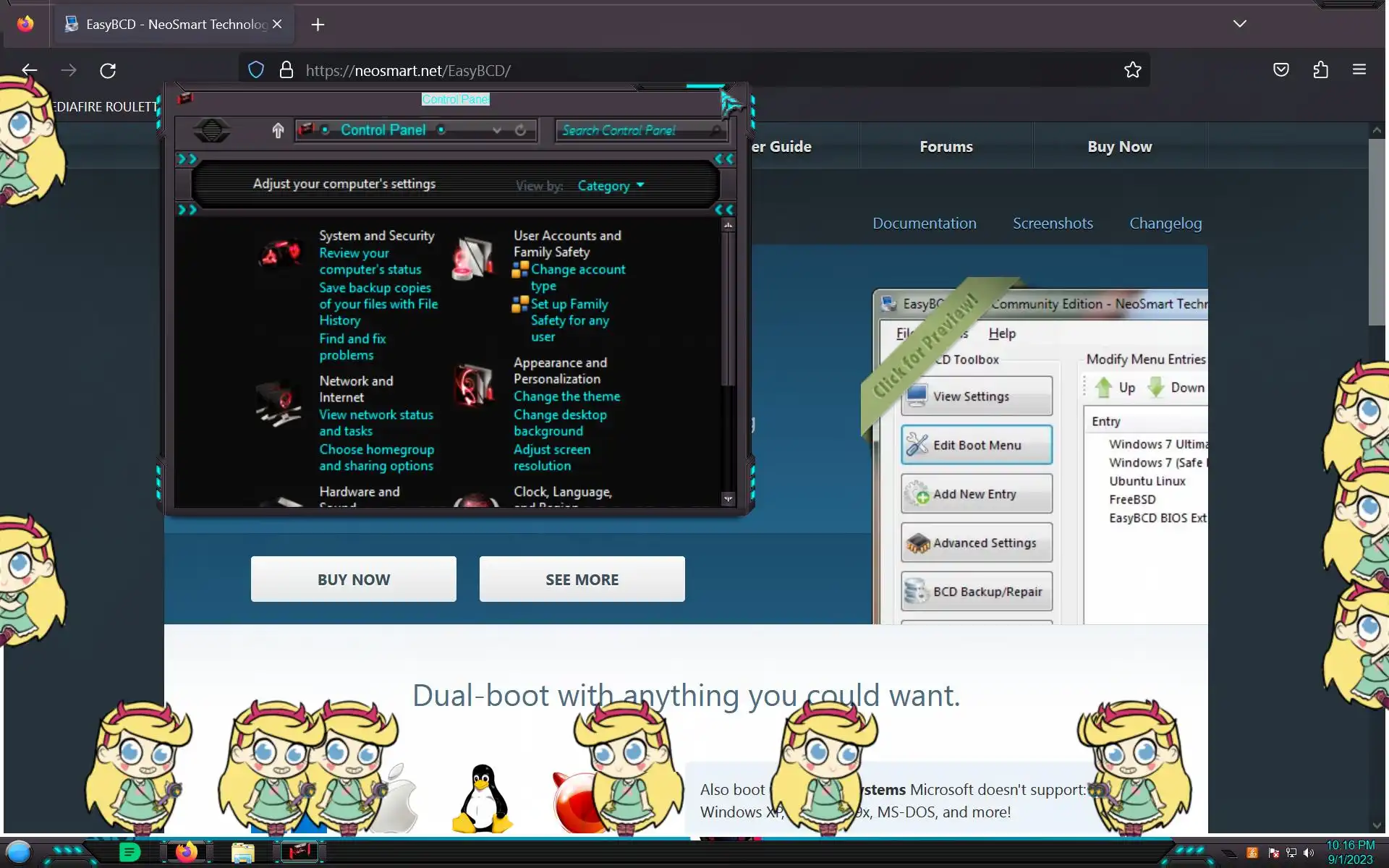Viewport: 1389px width, 868px height.
Task: Open the Firefox extensions puzzle icon
Action: (1320, 70)
